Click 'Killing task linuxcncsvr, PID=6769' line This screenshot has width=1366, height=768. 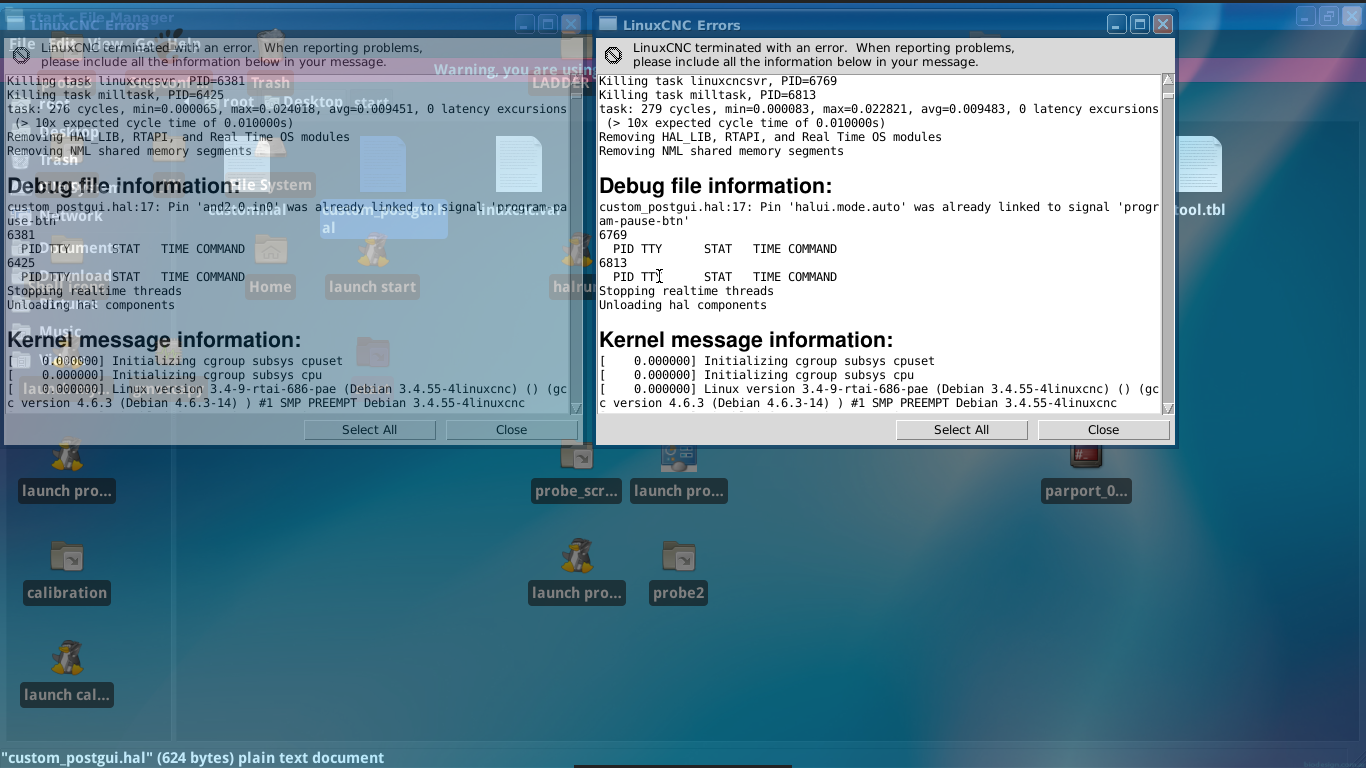[718, 81]
